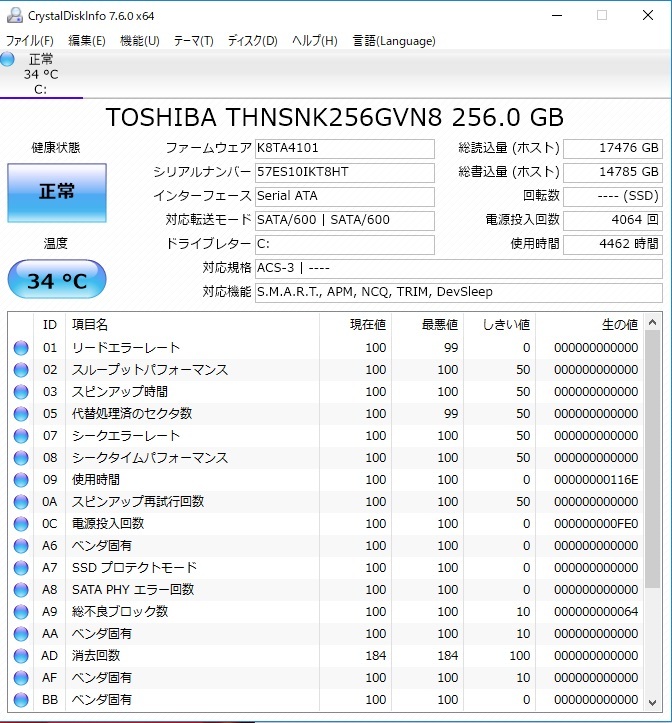This screenshot has width=672, height=723.
Task: Click status orb for row A6 ベンダ固有
Action: pos(21,546)
